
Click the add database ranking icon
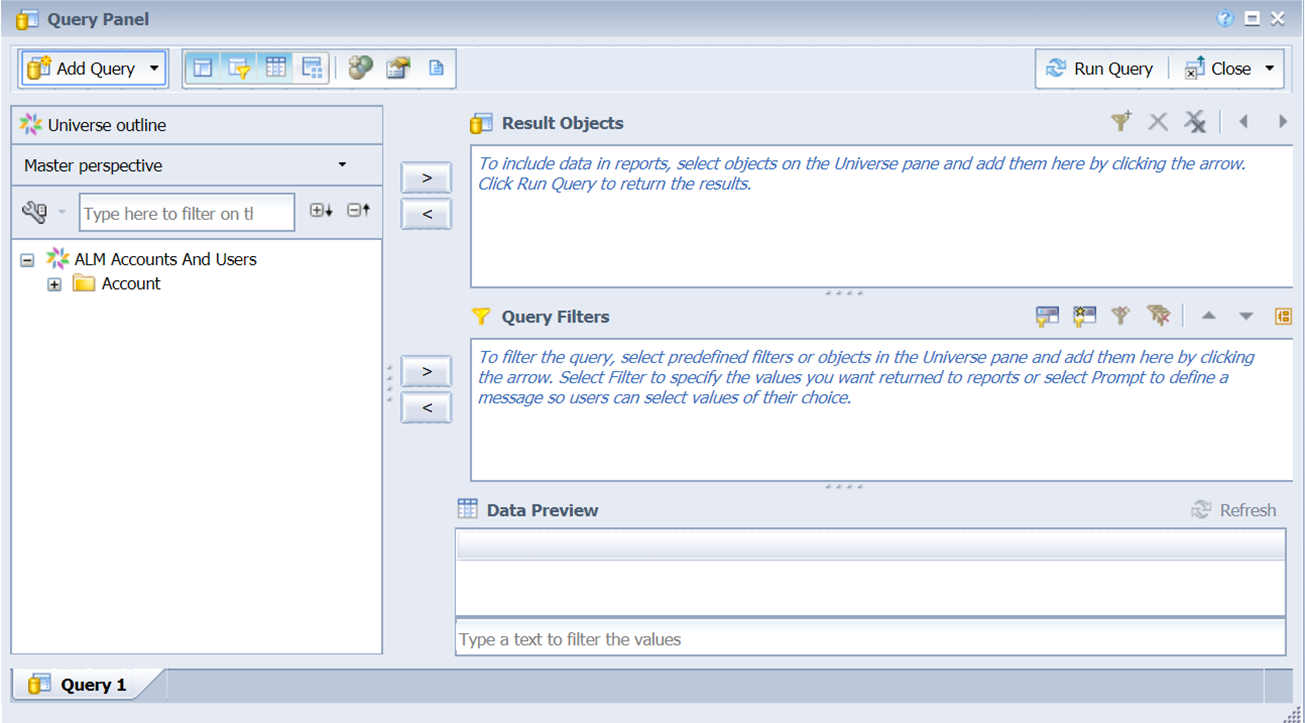point(1084,316)
